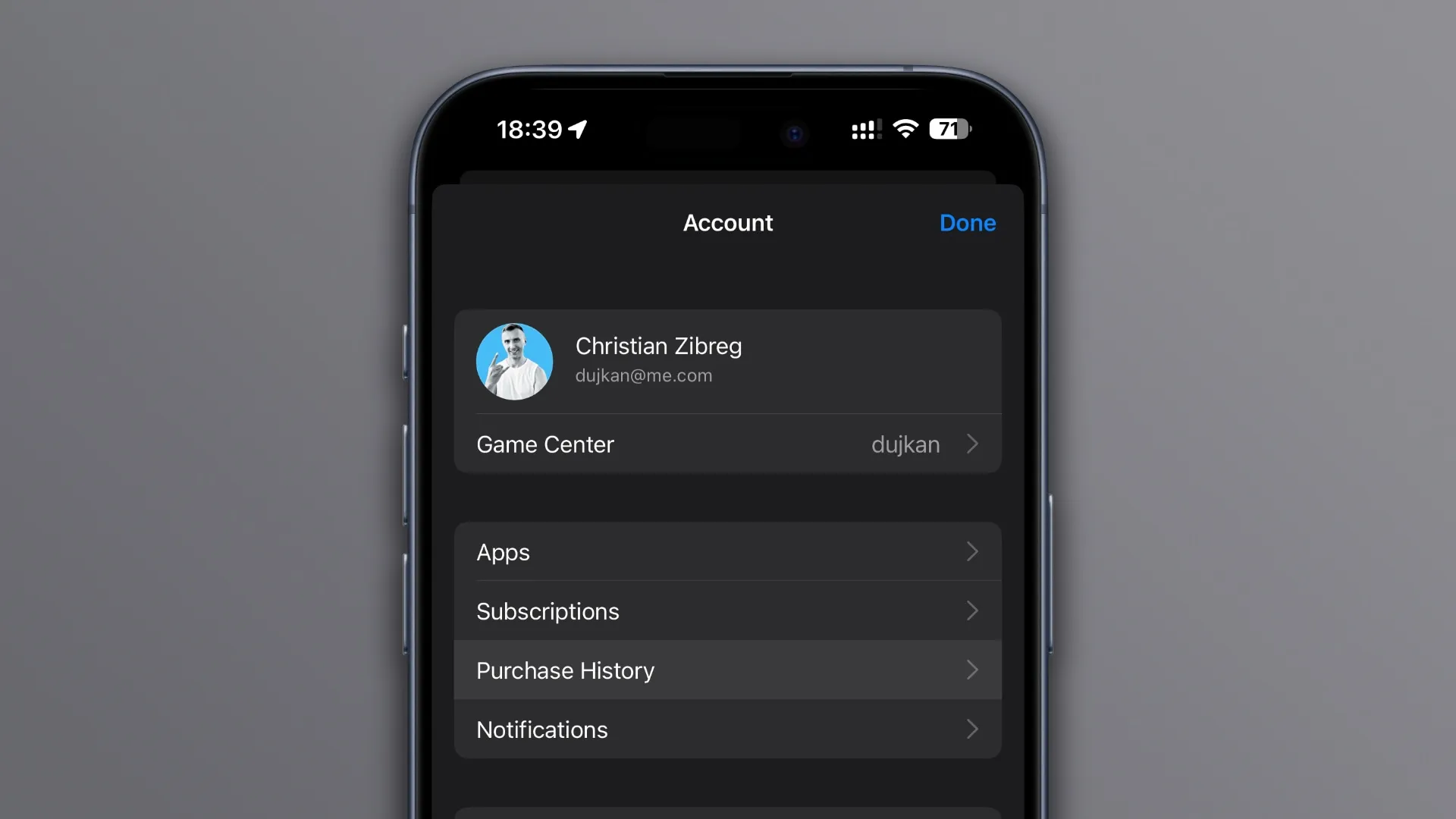Tap the Wi-Fi status icon
The image size is (1456, 819).
[905, 128]
